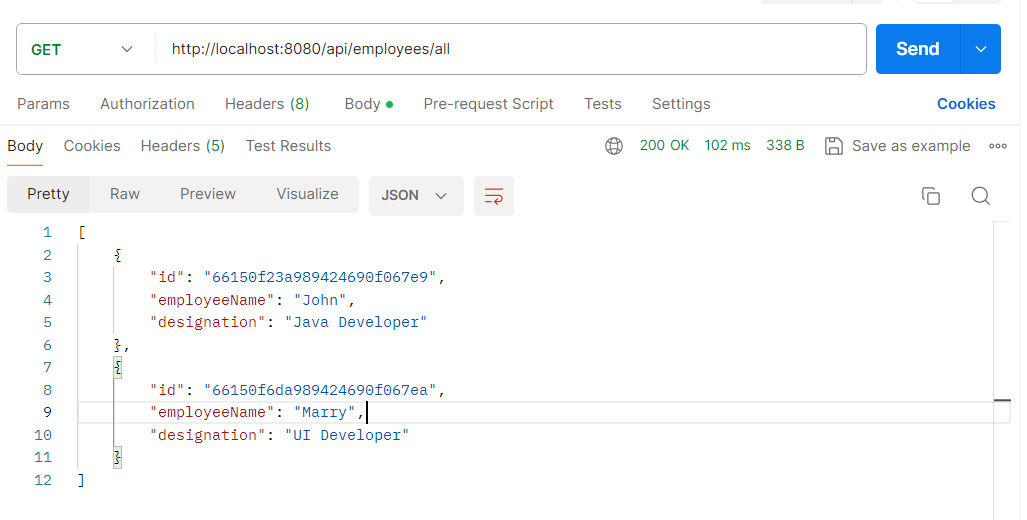Open the Pre-request Script tab

pos(488,104)
